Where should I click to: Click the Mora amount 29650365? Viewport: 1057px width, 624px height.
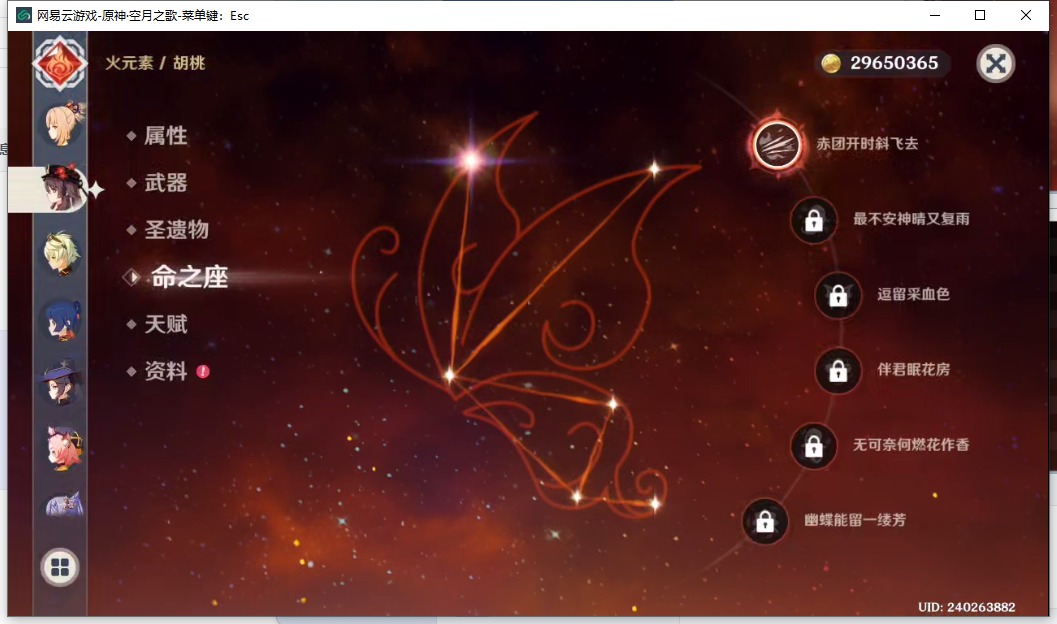(x=894, y=63)
